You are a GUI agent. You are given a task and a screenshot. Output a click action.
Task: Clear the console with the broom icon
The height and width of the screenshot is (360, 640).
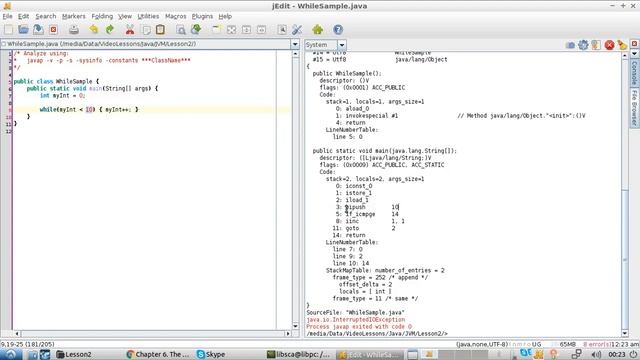[622, 45]
